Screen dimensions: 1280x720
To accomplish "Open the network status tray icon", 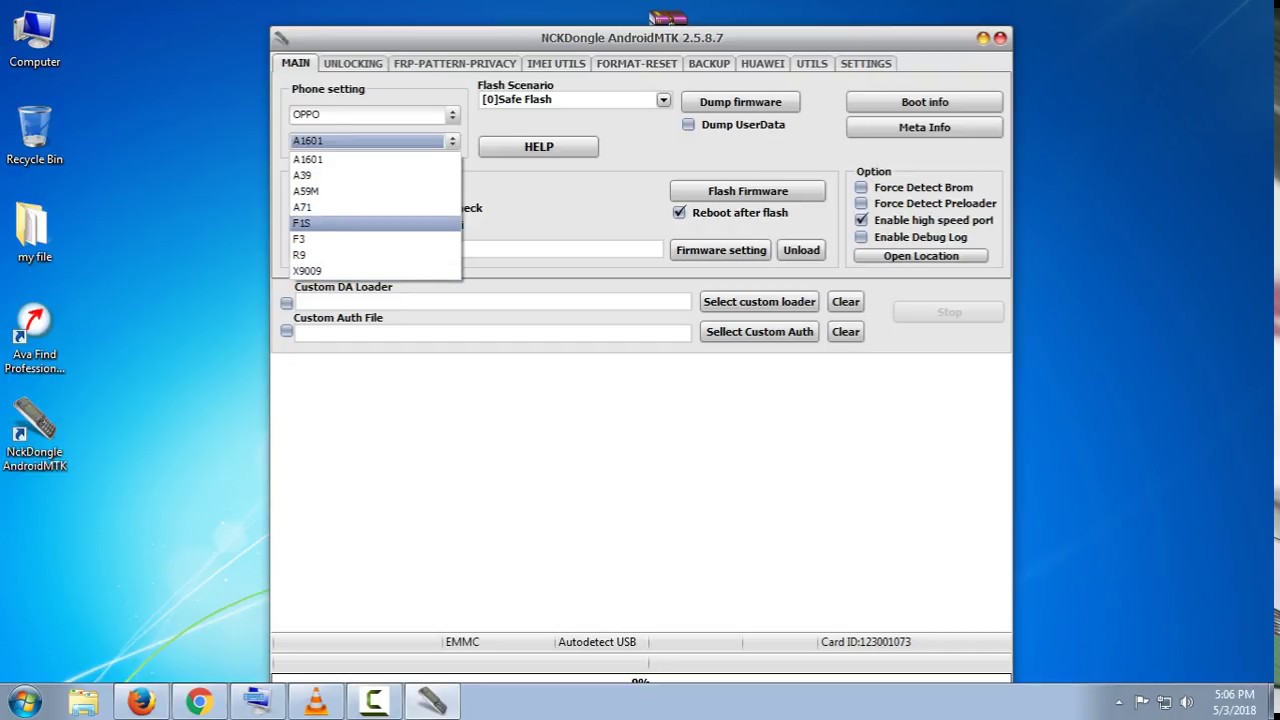I will coord(1164,702).
